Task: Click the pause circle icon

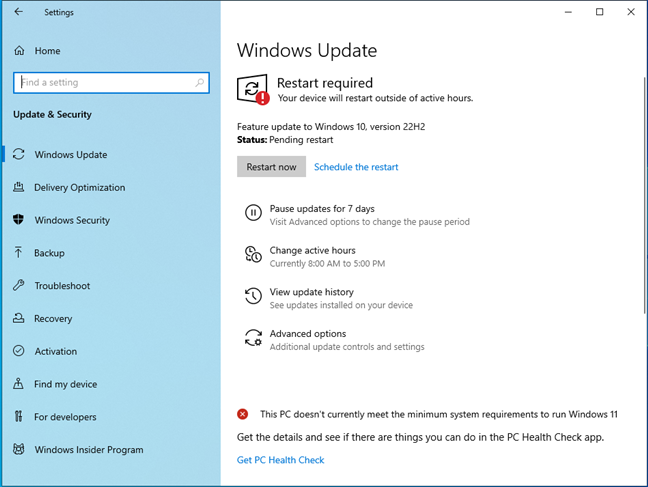Action: pyautogui.click(x=253, y=212)
